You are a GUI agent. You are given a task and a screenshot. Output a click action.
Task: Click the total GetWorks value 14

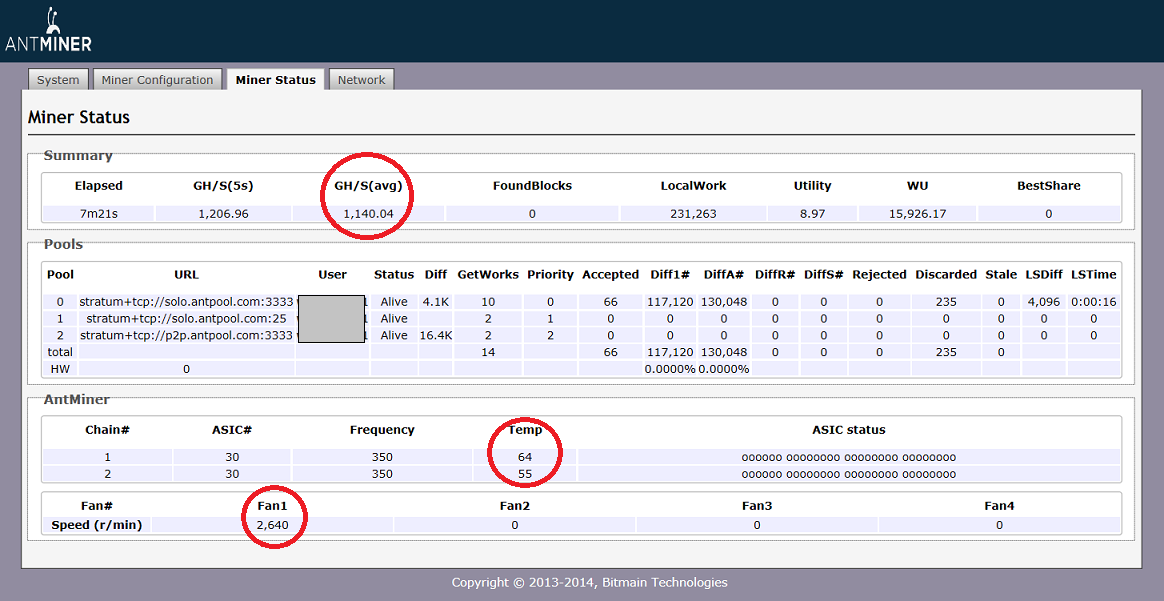click(x=488, y=352)
